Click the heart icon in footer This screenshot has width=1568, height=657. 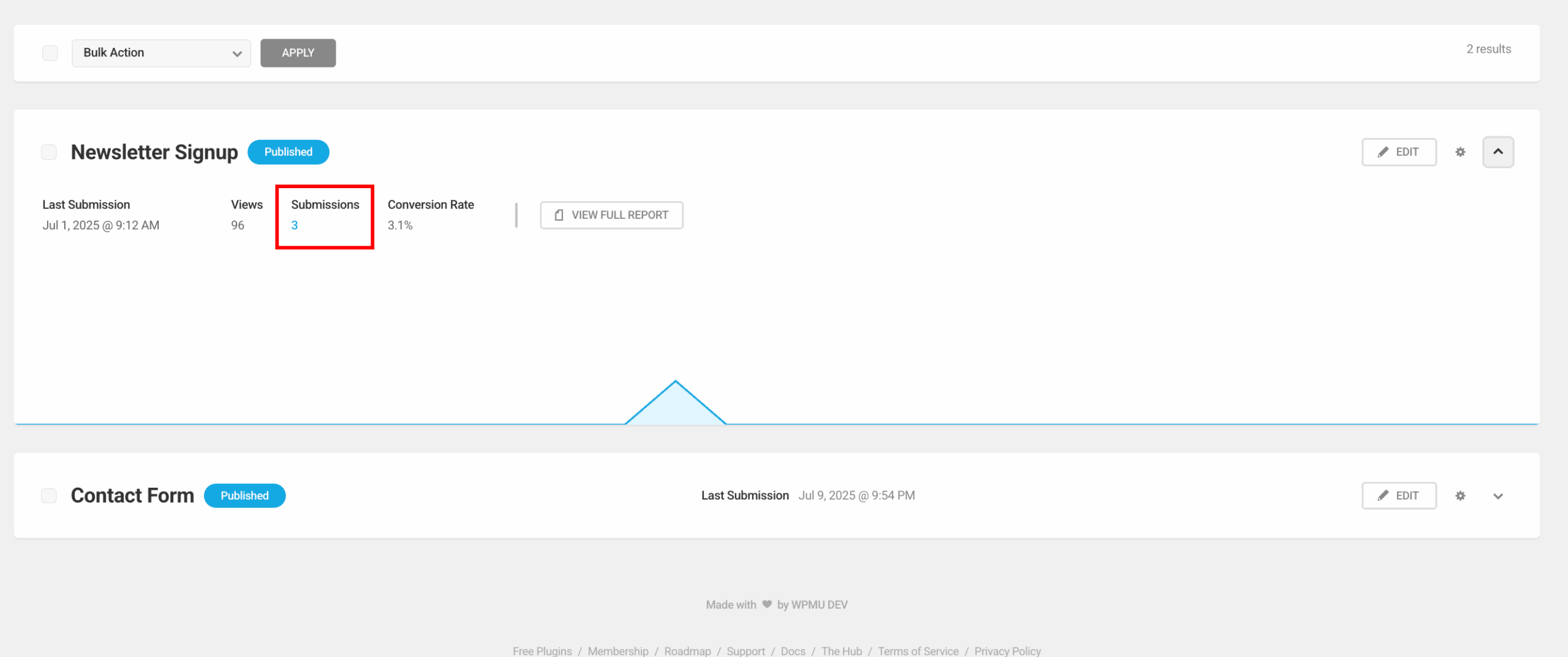[x=767, y=604]
